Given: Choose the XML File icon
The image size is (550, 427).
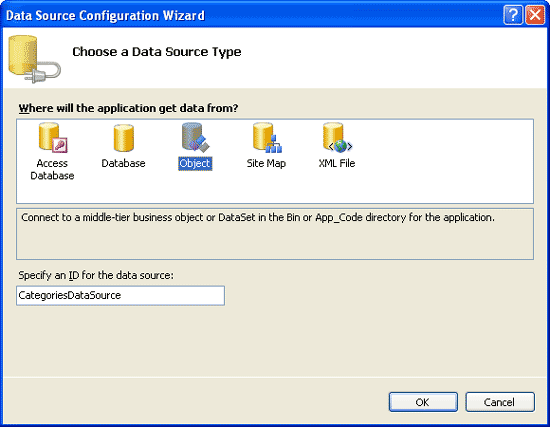Looking at the screenshot, I should pos(337,138).
